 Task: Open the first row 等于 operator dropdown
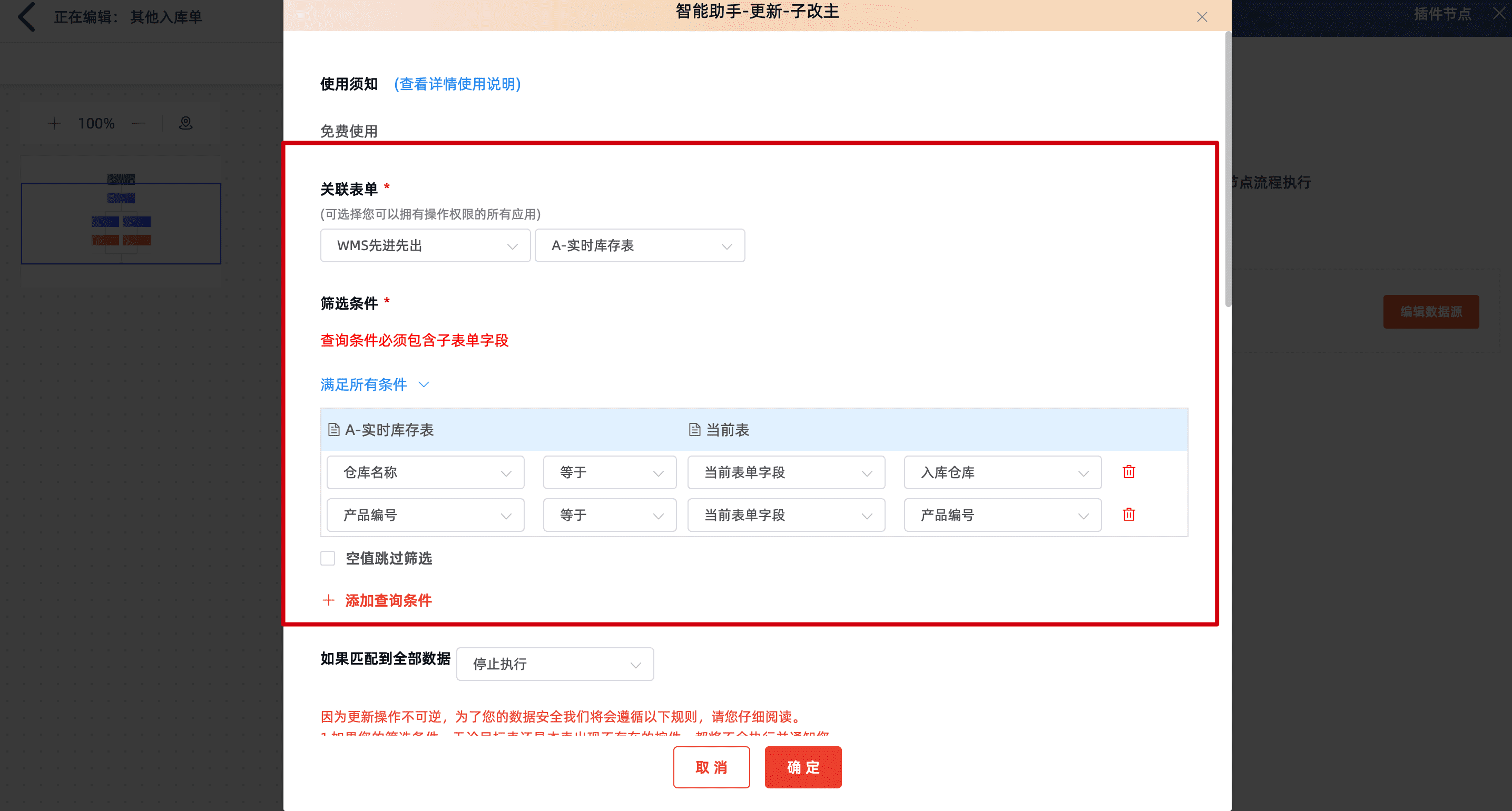click(609, 472)
